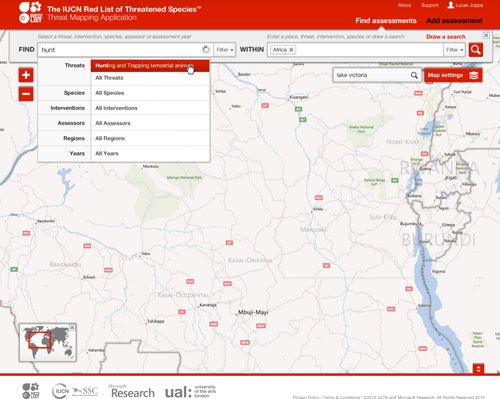Click the red expand arrows button at map bottom

[x=478, y=369]
